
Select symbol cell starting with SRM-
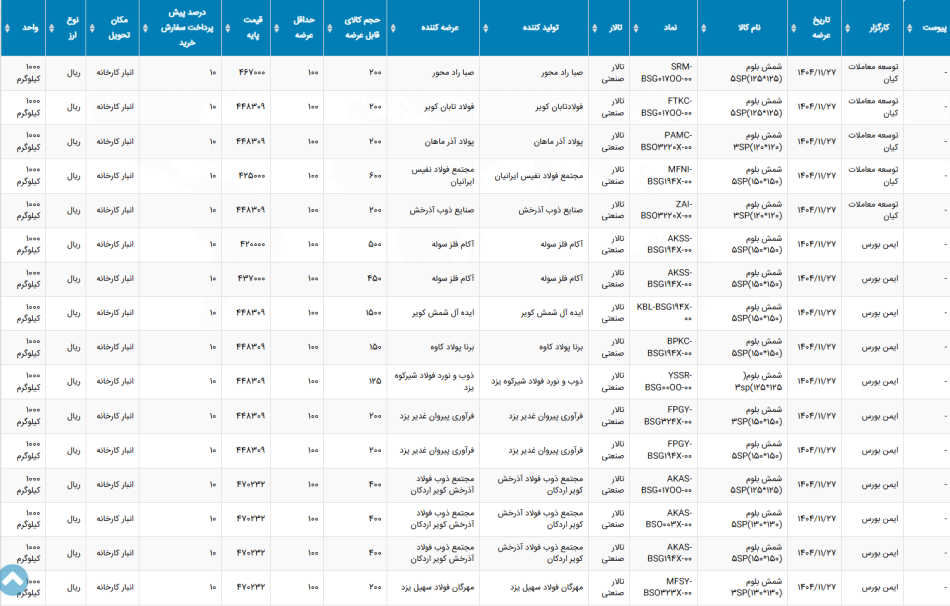tap(666, 73)
